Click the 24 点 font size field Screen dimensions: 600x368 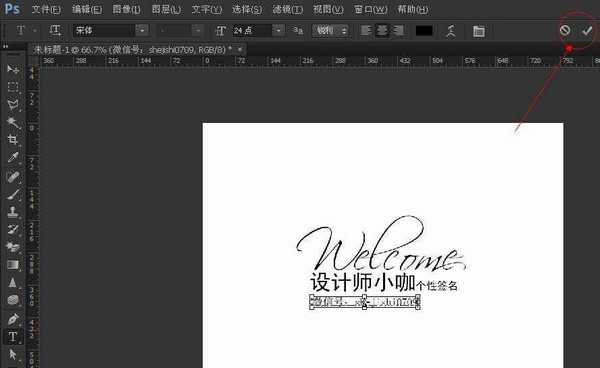pos(253,30)
